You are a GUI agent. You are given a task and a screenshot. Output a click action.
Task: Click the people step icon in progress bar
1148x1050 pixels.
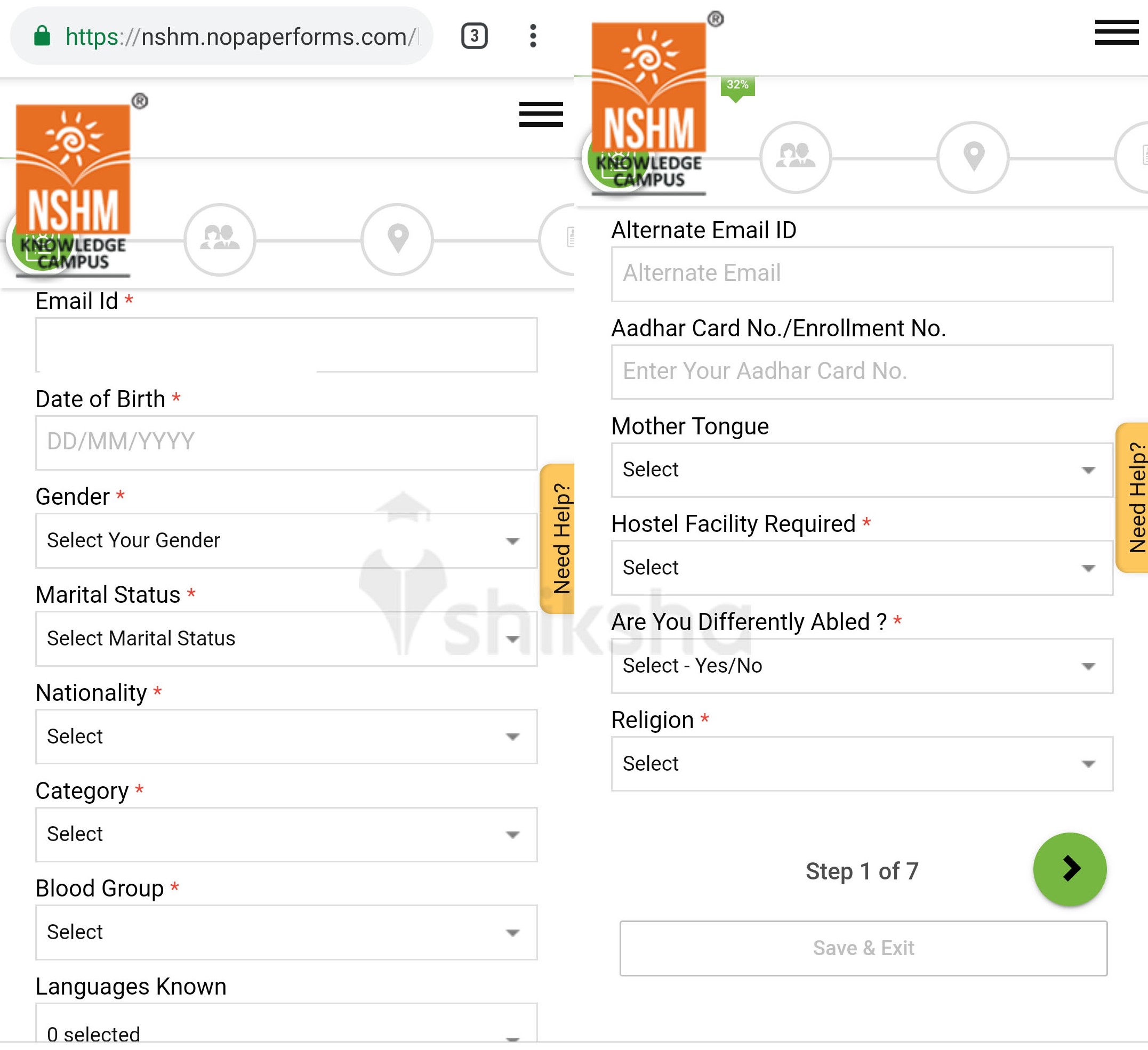796,158
